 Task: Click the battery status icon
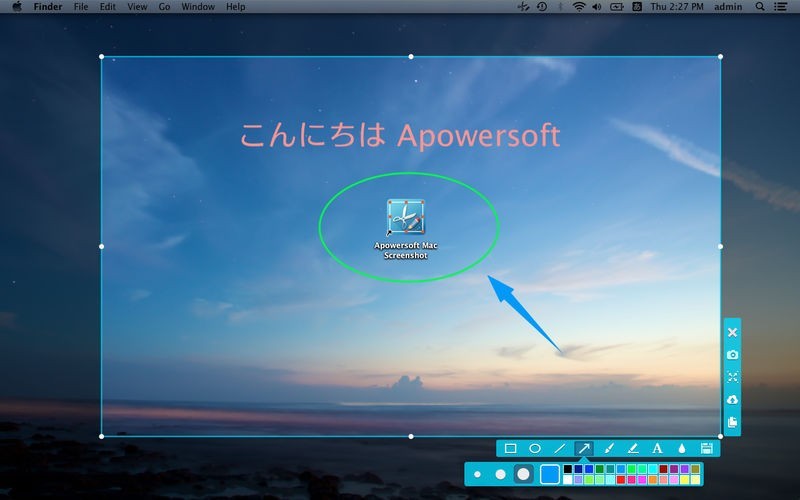click(x=617, y=7)
